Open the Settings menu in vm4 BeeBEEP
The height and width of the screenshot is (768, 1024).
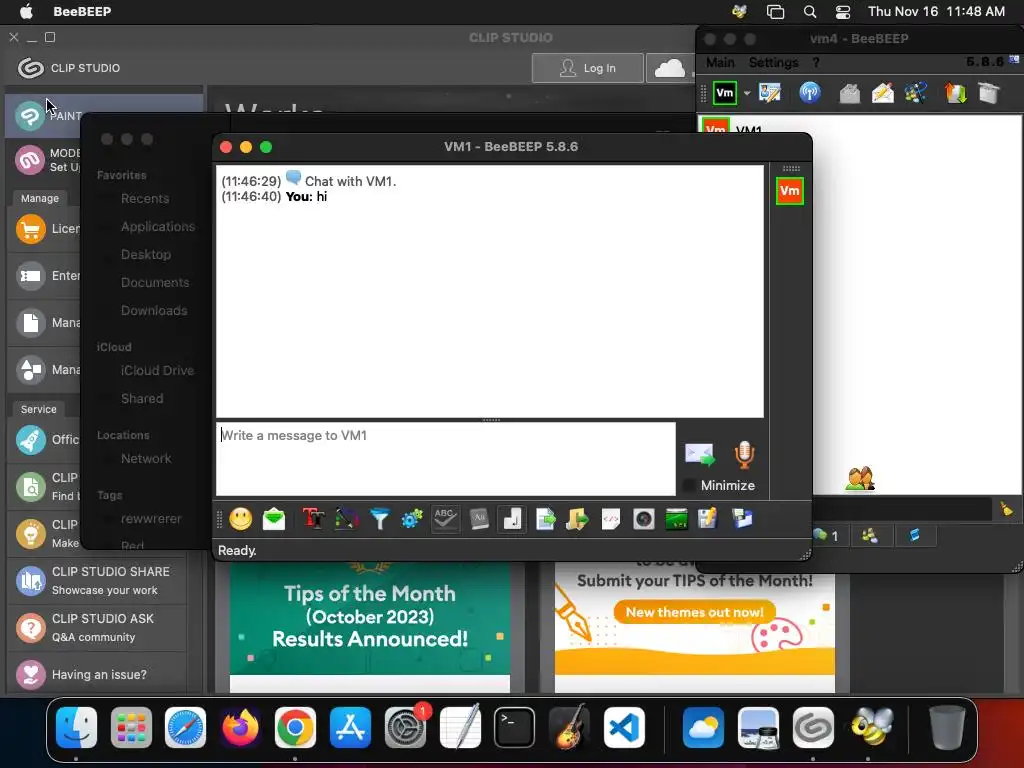(x=773, y=63)
